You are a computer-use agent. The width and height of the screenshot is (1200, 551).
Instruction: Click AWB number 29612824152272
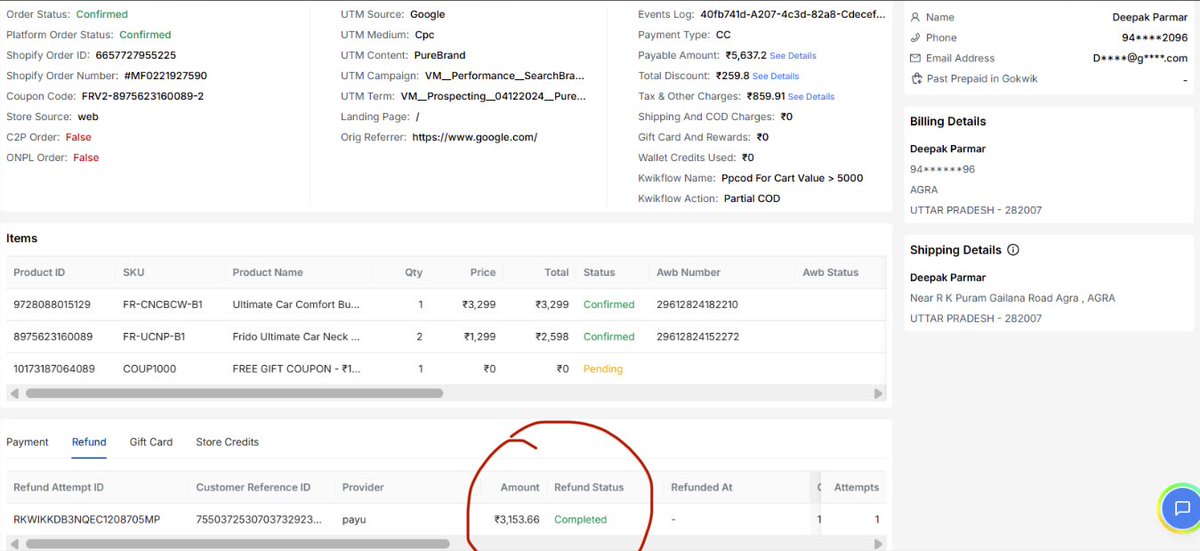tap(698, 337)
